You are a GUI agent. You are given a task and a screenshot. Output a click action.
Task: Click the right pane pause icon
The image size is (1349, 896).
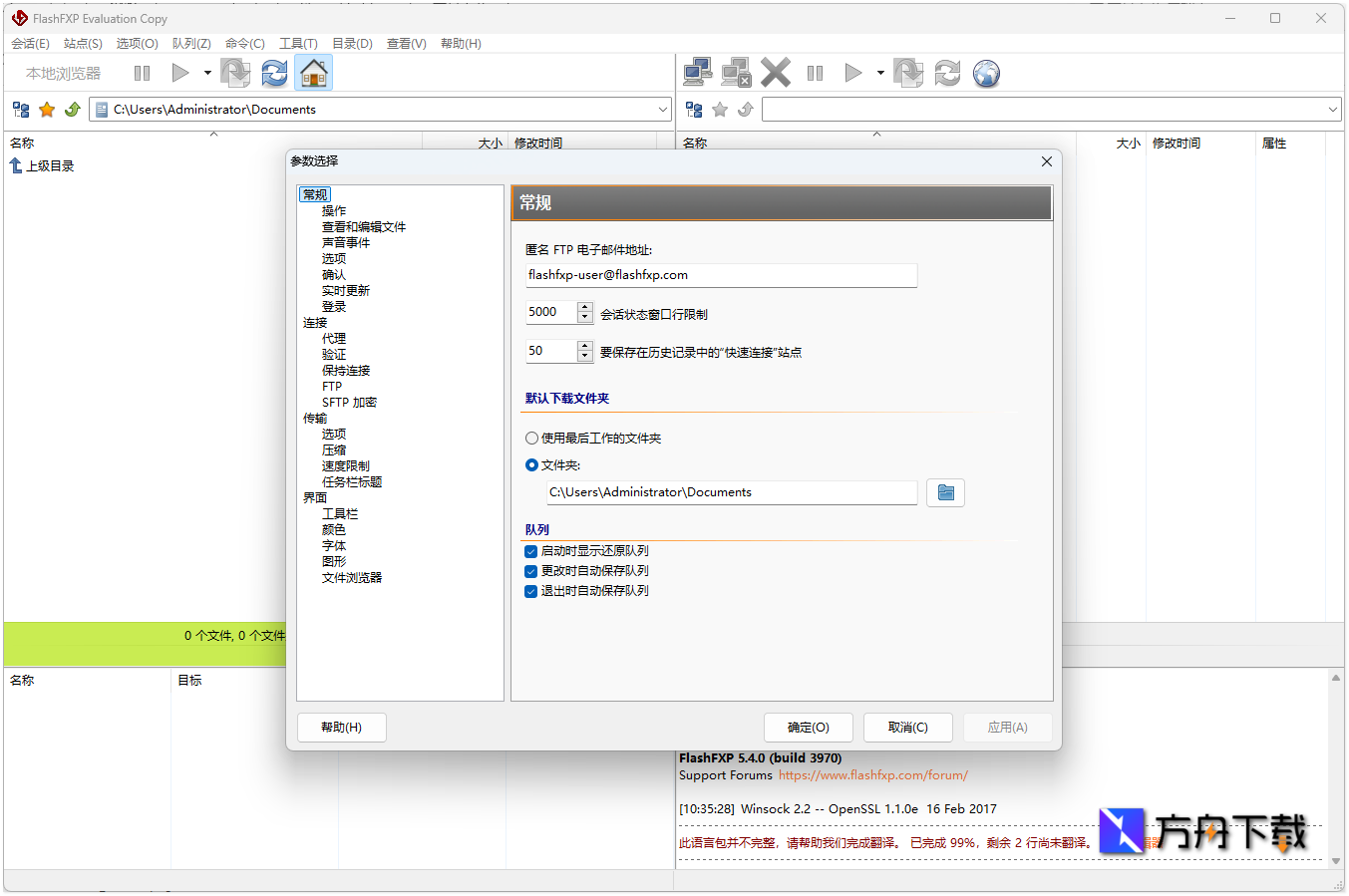(815, 73)
